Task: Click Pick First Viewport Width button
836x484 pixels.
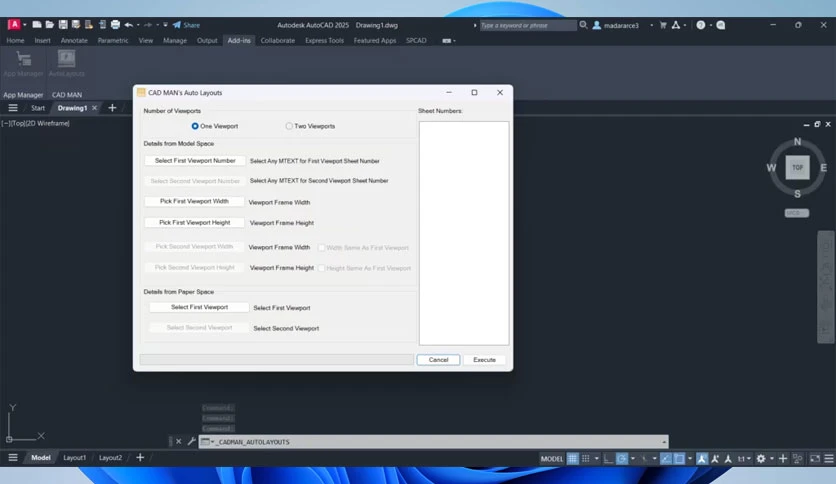Action: [x=194, y=201]
